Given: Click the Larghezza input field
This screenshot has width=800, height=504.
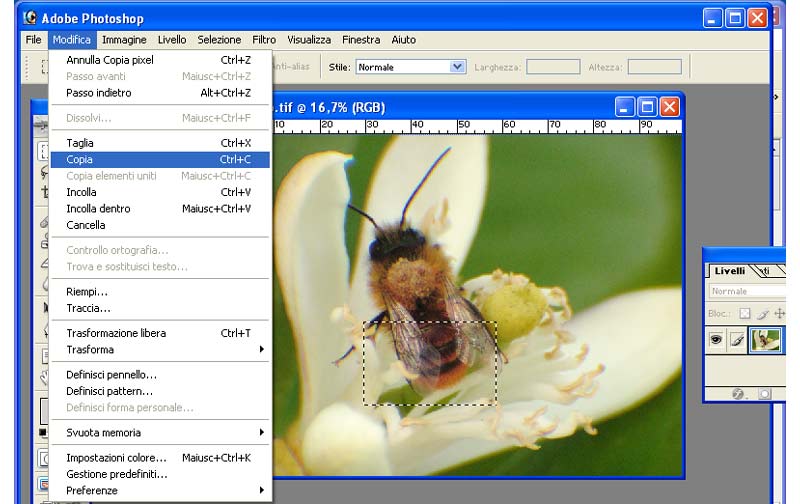Looking at the screenshot, I should 553,67.
